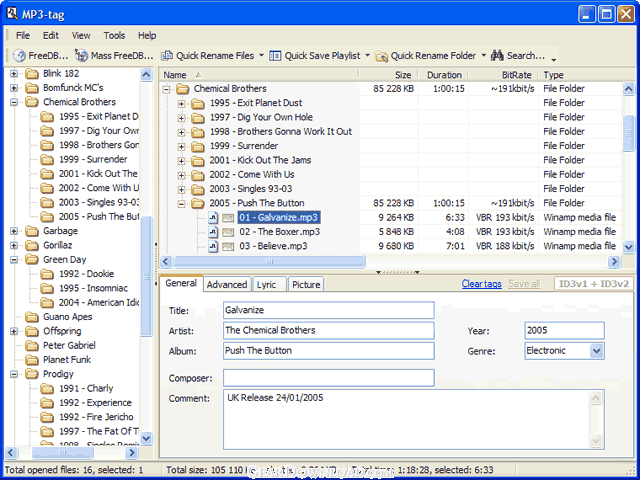Click the picture icon beside 03 - Believe.mp3
Screen dimensions: 640x480
228,247
